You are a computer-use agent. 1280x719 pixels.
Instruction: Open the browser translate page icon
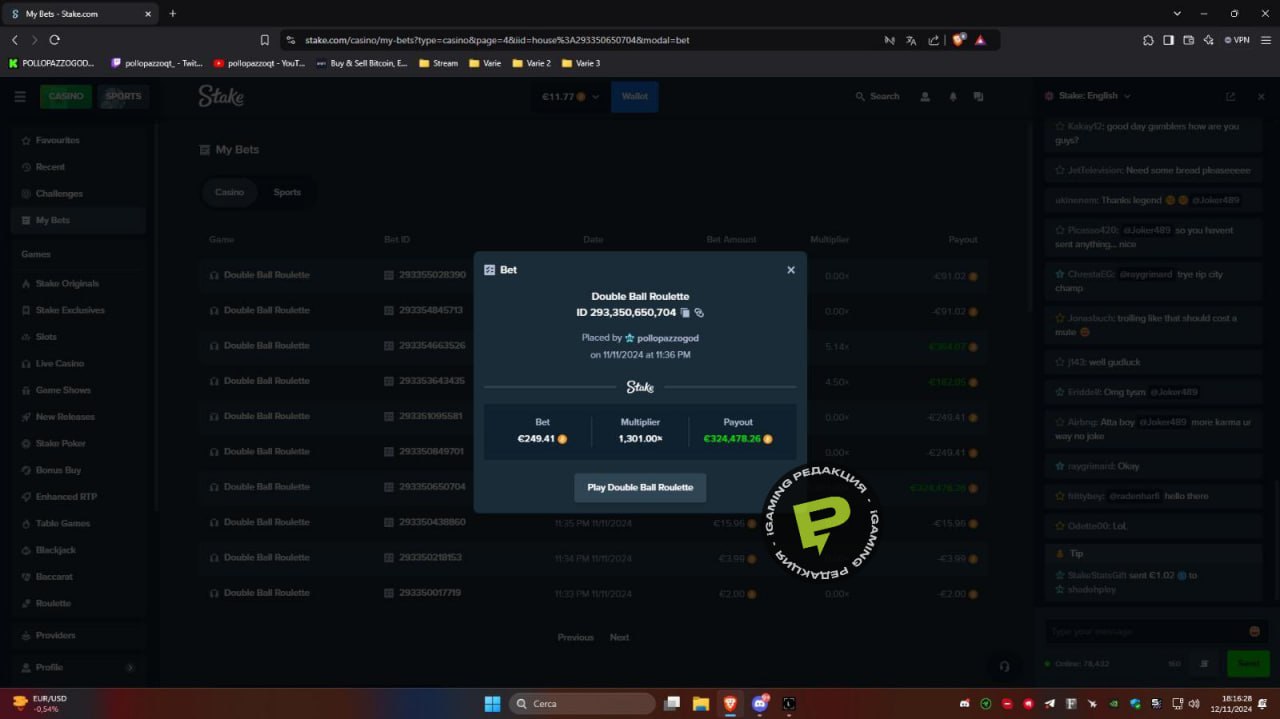tap(911, 40)
